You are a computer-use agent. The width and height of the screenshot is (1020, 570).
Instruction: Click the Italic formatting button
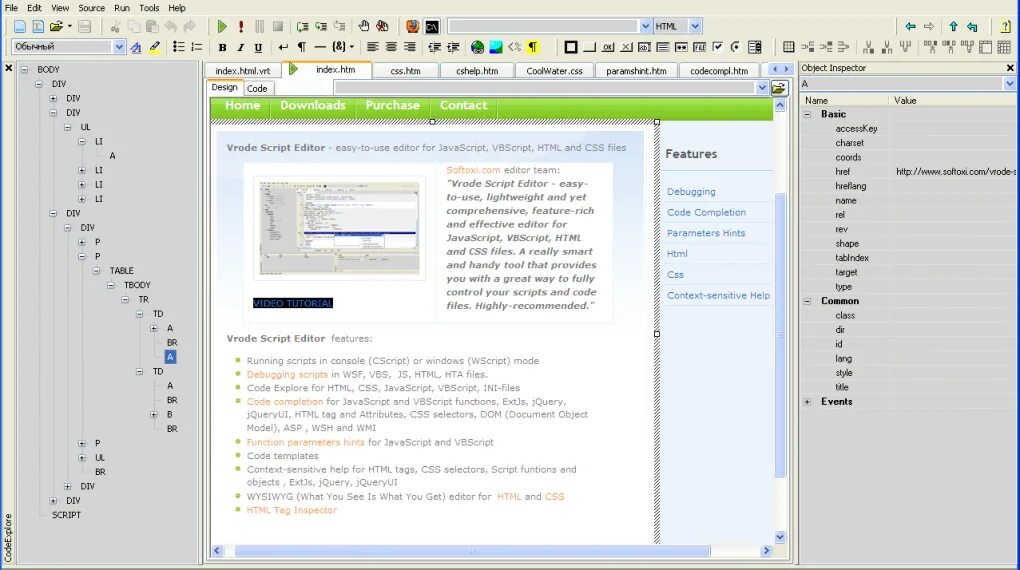pos(240,47)
